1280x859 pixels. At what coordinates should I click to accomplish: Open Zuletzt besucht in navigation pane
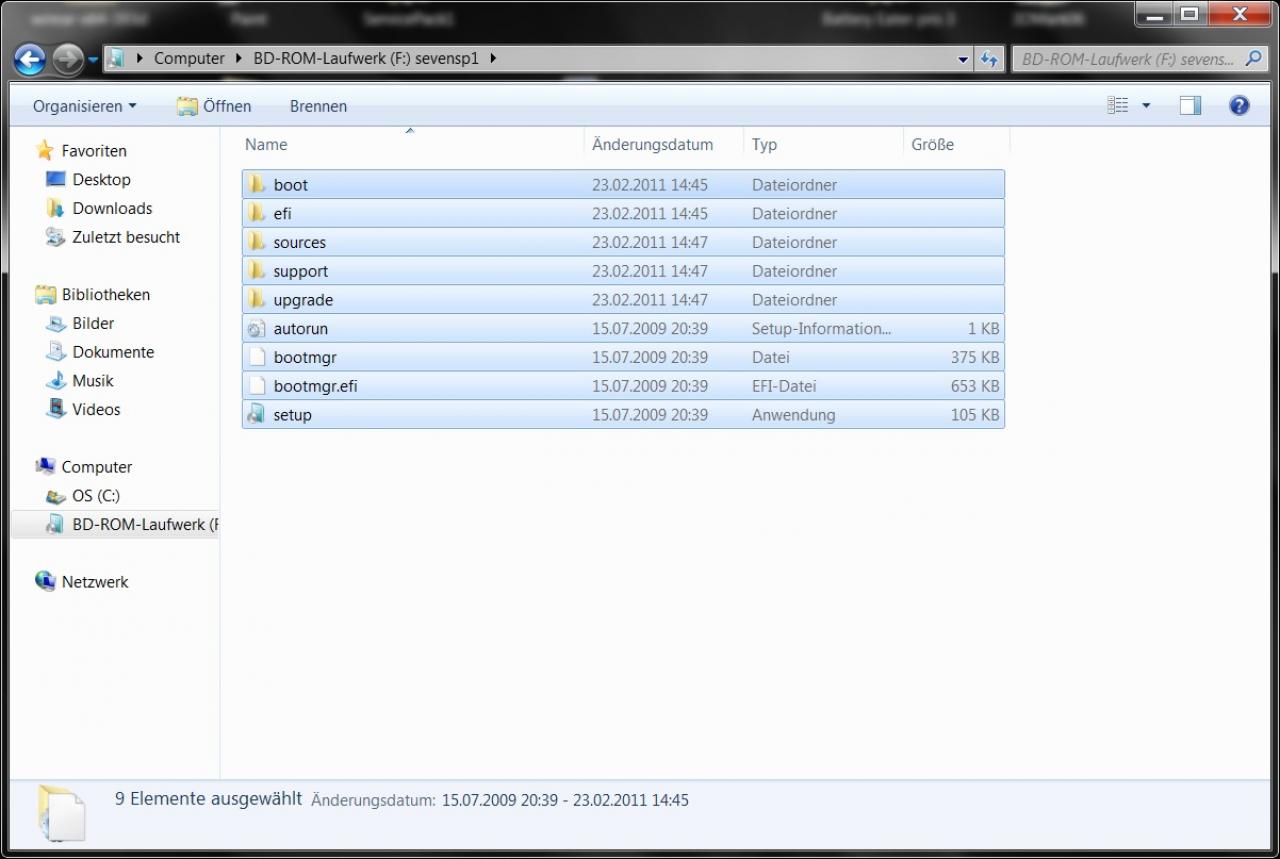click(x=126, y=237)
